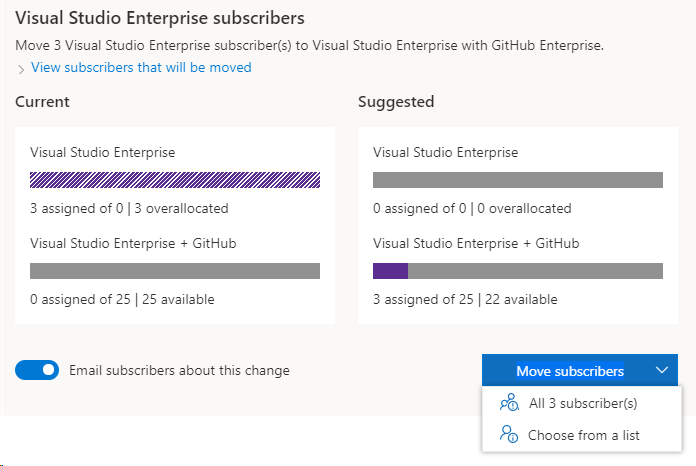The height and width of the screenshot is (466, 696).
Task: Click the Visual Studio Enterprise subscribers heading
Action: point(160,18)
